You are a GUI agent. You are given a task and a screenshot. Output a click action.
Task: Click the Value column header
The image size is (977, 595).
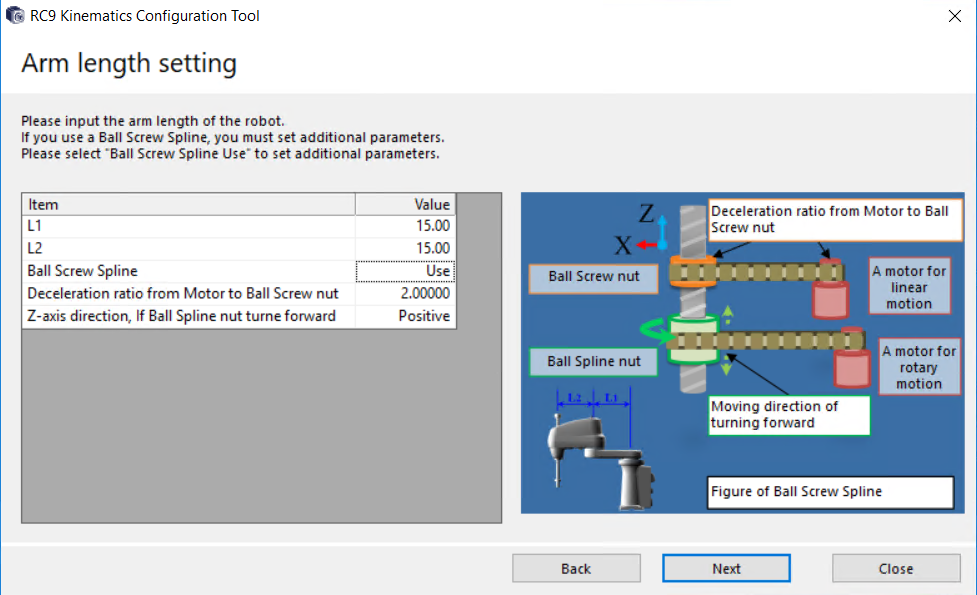pos(405,204)
